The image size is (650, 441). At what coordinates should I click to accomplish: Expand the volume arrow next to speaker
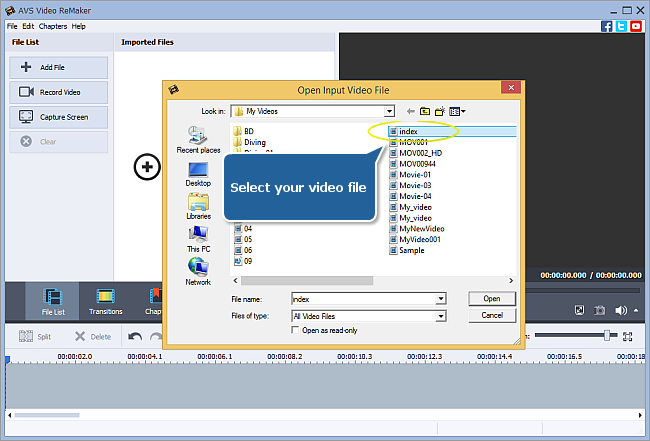(x=636, y=310)
